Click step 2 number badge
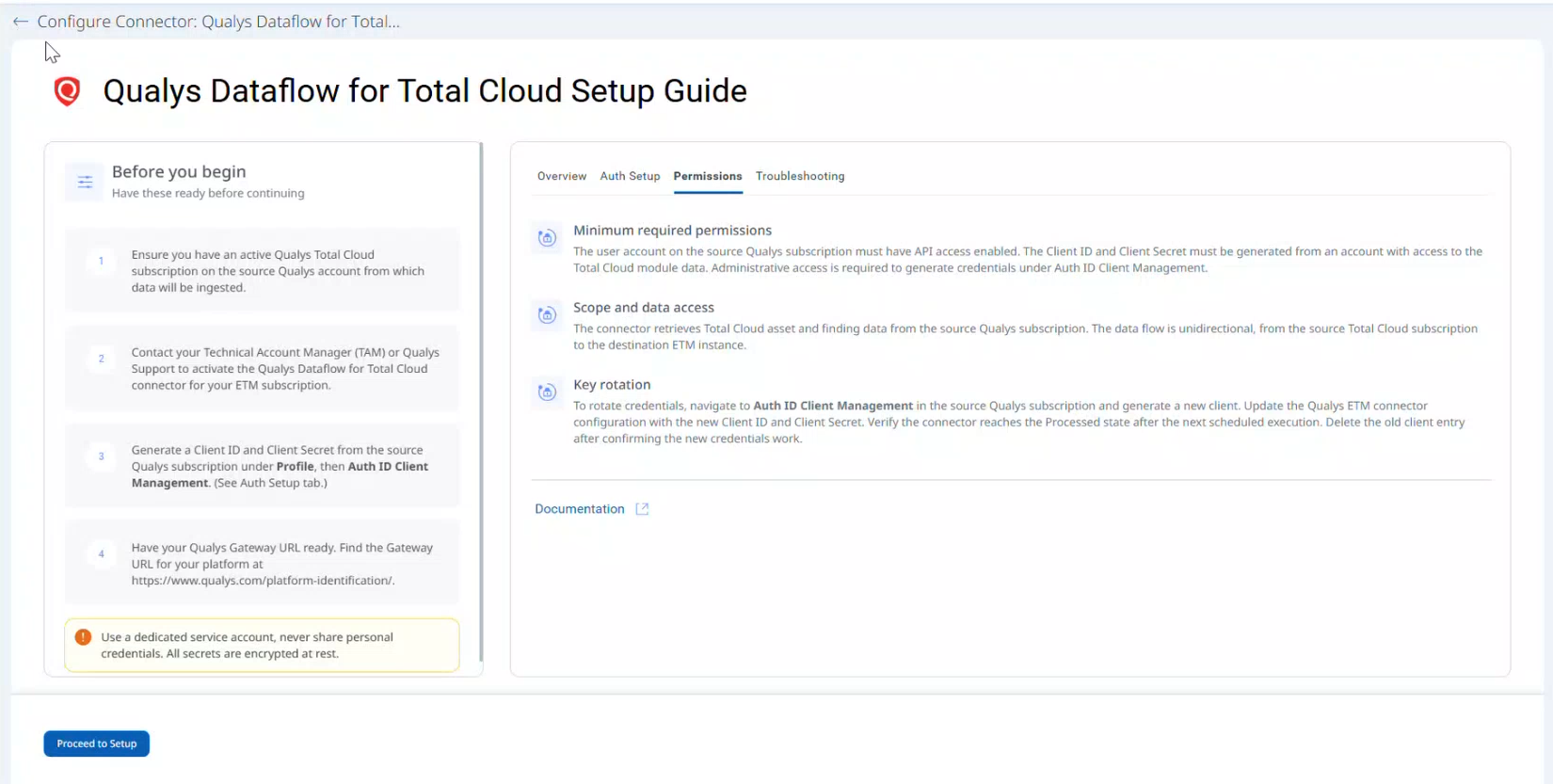Screen dimensions: 1553x784 click(101, 359)
